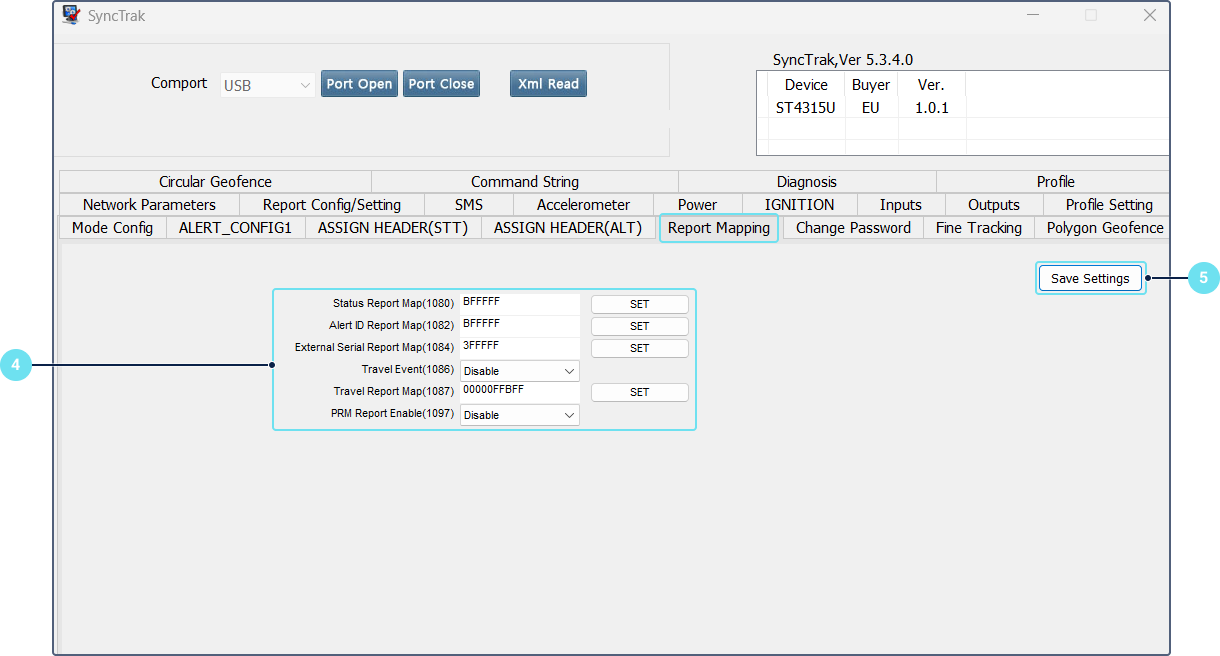Select the ST4315U device cell in table
The height and width of the screenshot is (656, 1220).
[805, 108]
